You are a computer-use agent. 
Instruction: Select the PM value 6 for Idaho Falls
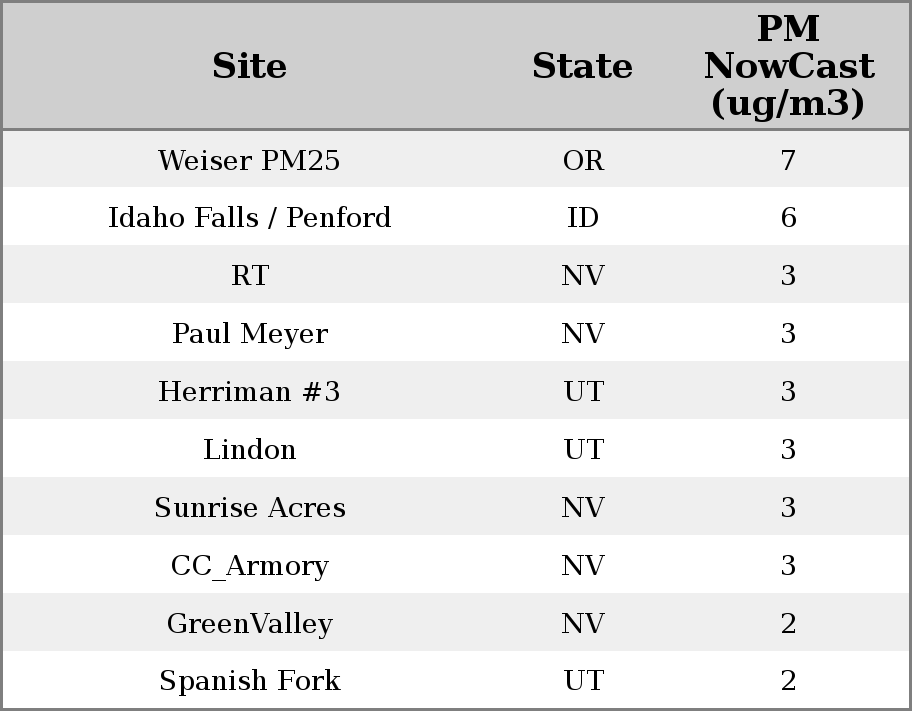(x=788, y=218)
